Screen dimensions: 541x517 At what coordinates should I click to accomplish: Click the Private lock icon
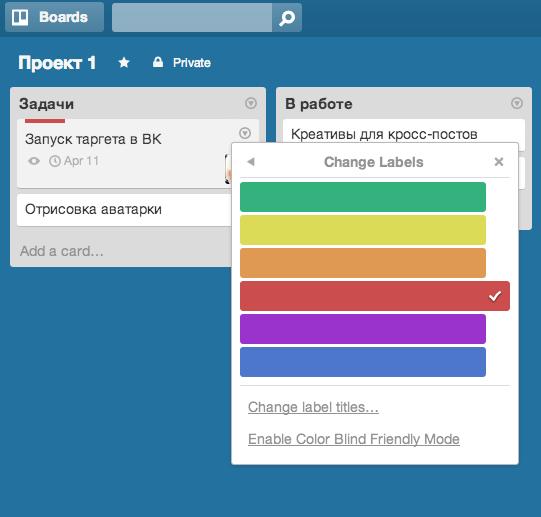158,62
